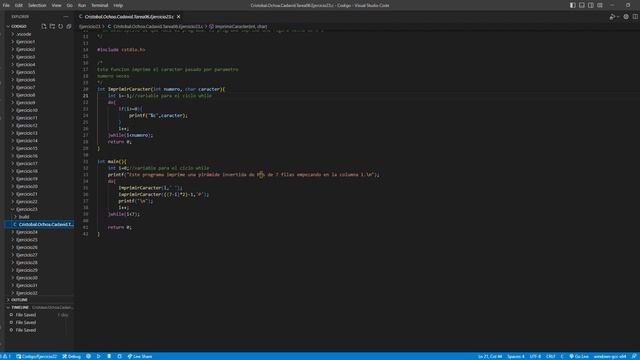Viewport: 640px width, 360px height.
Task: Close the open .c editor tab
Action: click(x=178, y=17)
